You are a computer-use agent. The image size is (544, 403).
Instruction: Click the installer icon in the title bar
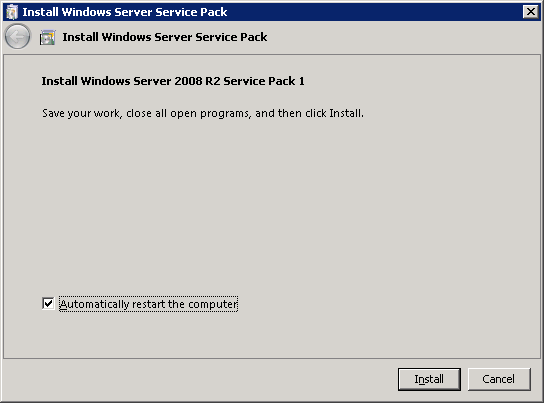tap(11, 12)
